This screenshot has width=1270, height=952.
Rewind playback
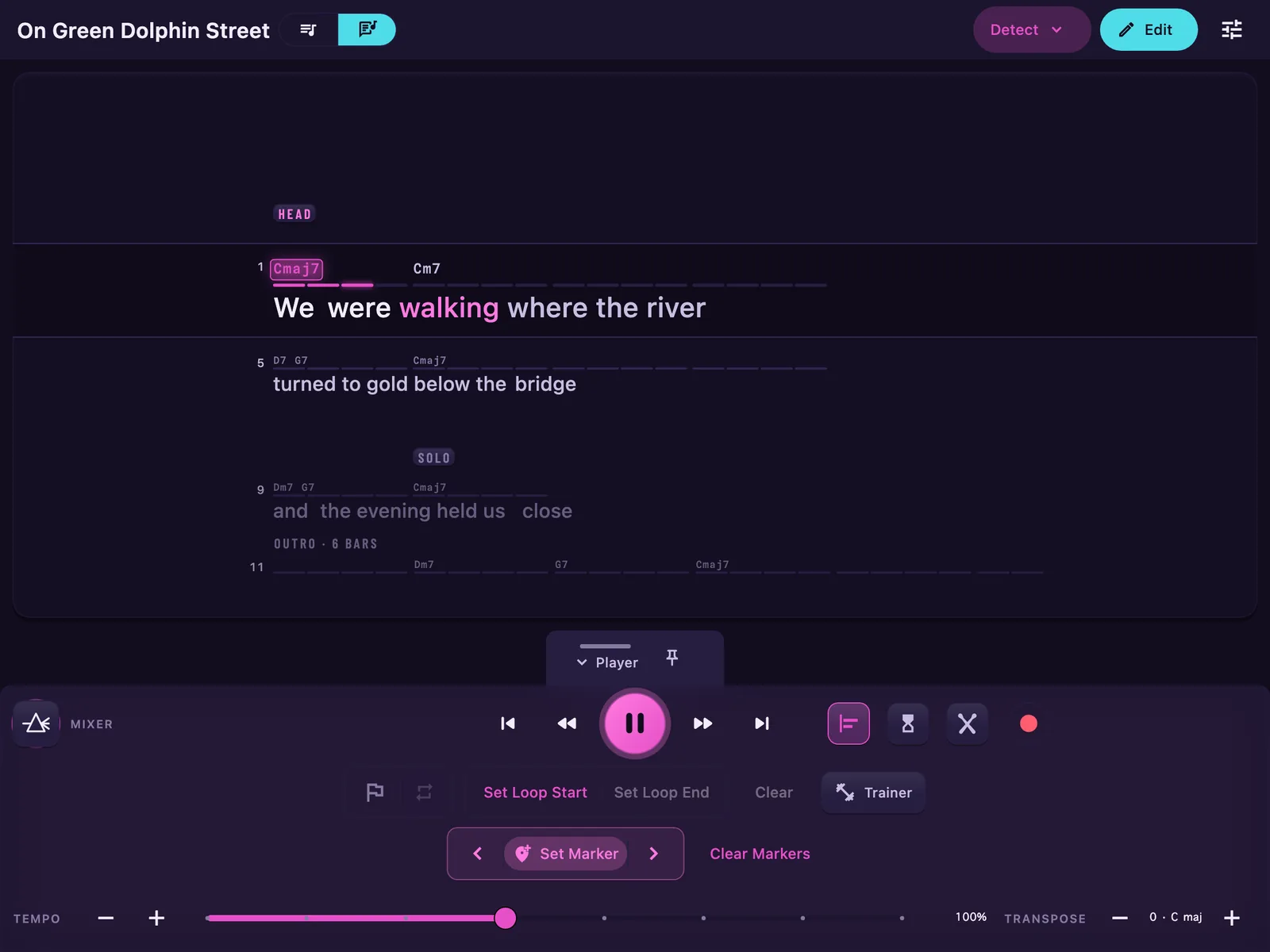click(567, 724)
